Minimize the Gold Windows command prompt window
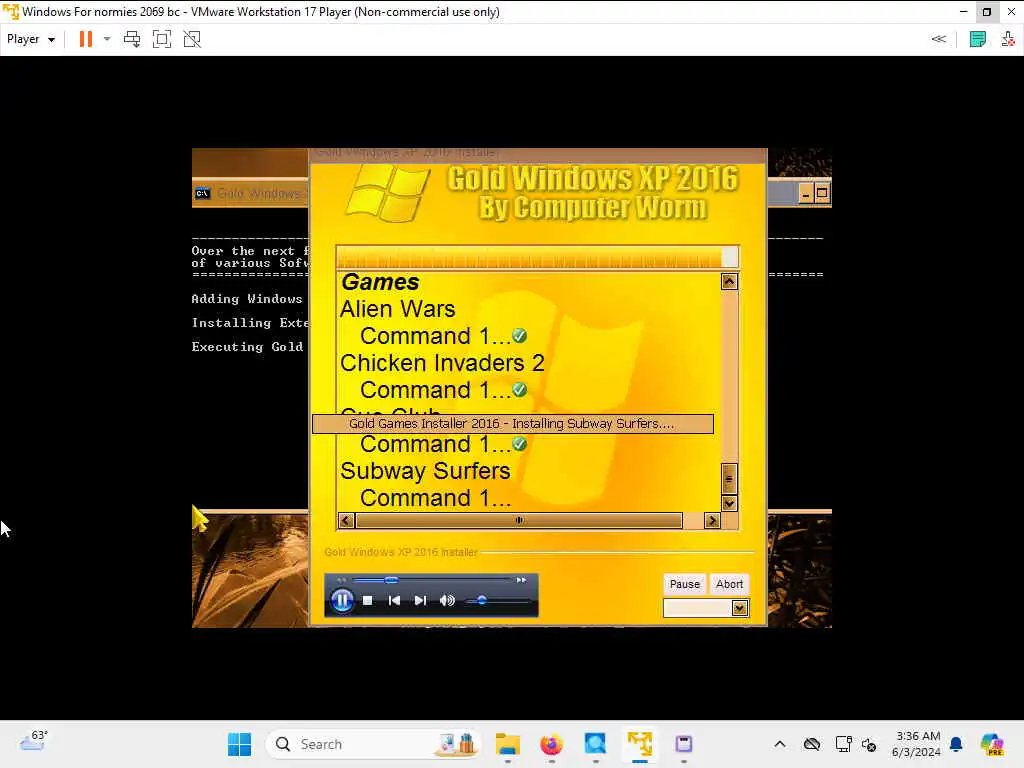Image resolution: width=1024 pixels, height=768 pixels. 806,193
